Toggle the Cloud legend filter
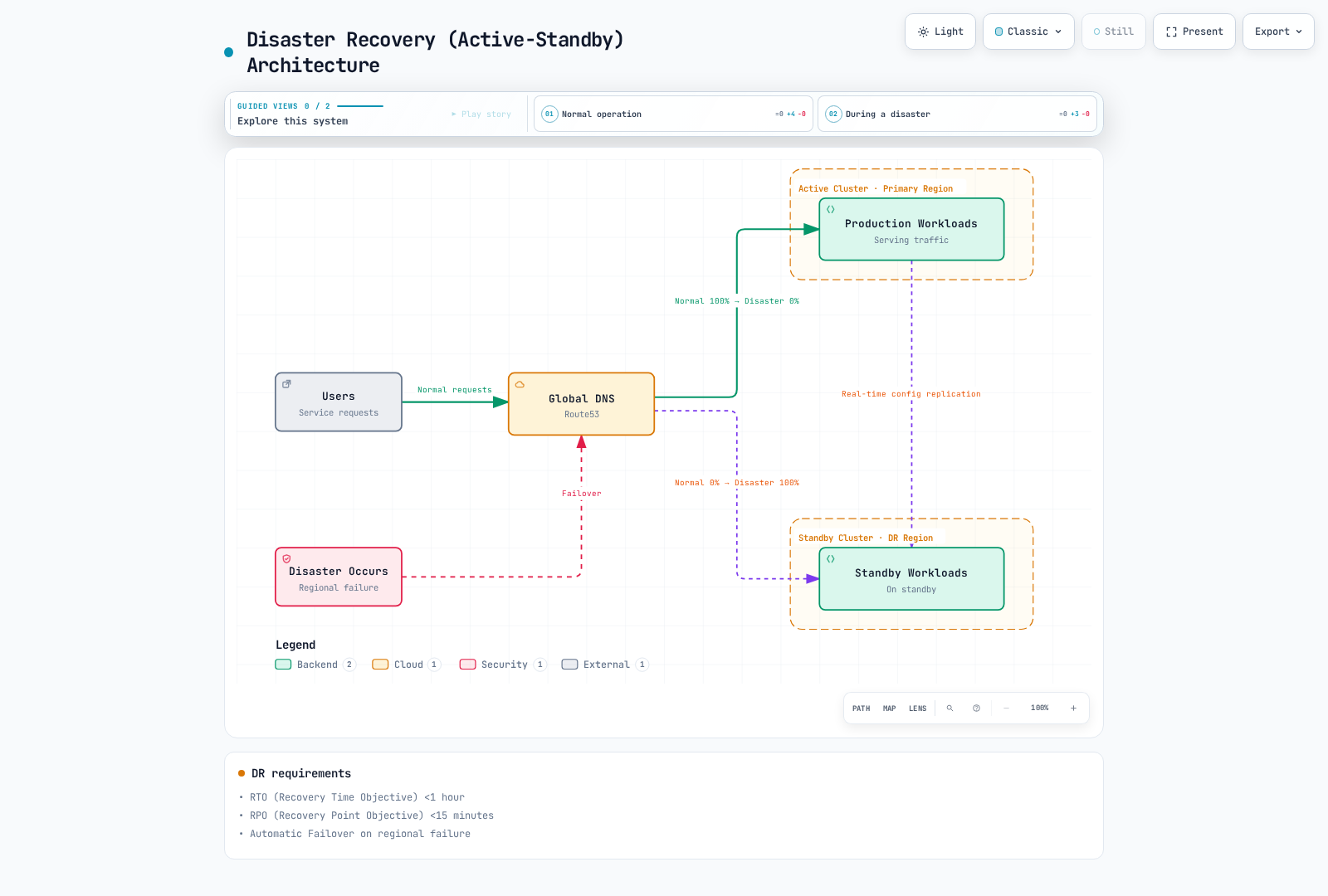Viewport: 1328px width, 896px height. point(407,665)
